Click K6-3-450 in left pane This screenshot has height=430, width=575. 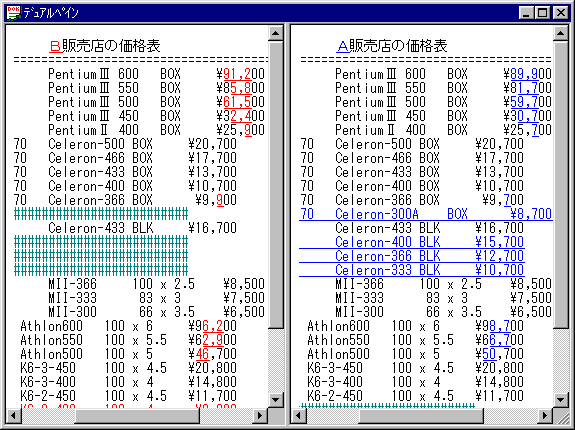(48, 368)
